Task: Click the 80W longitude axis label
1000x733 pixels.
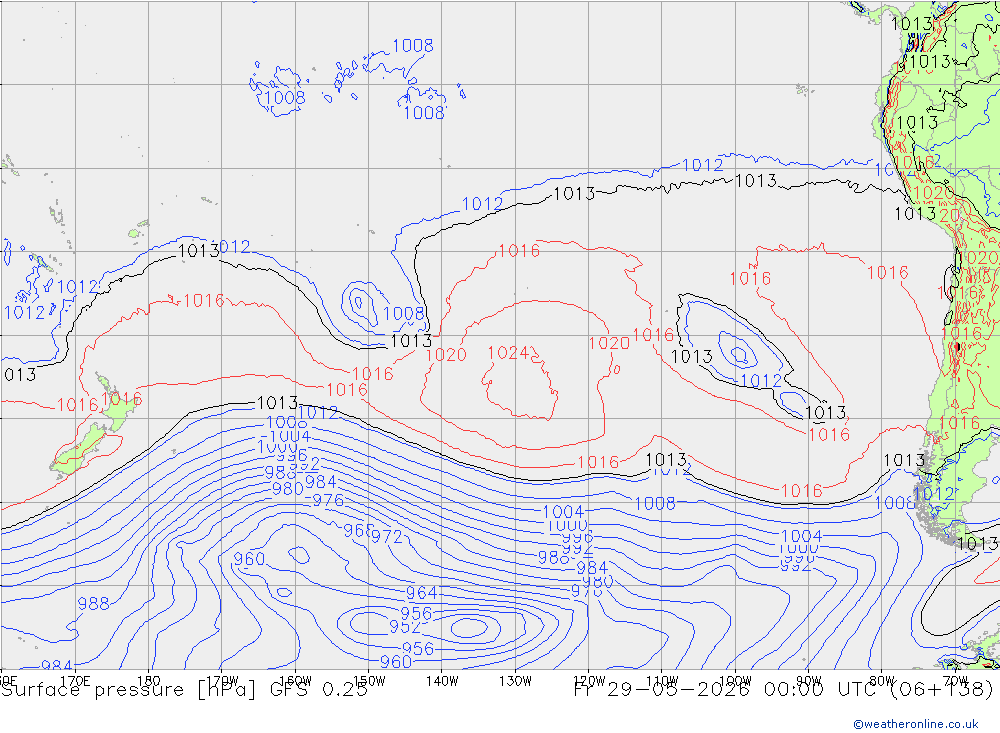Action: (882, 681)
